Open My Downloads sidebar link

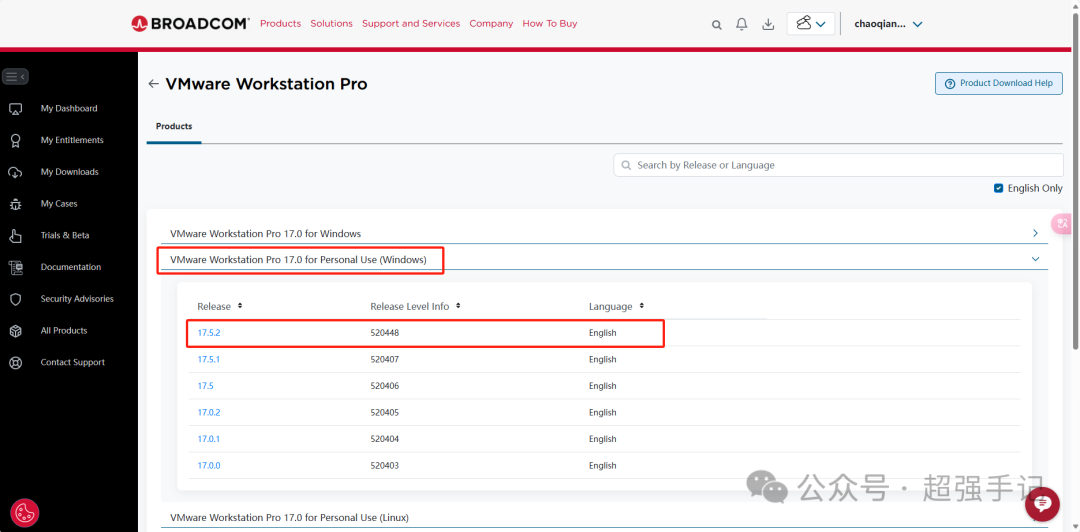70,172
